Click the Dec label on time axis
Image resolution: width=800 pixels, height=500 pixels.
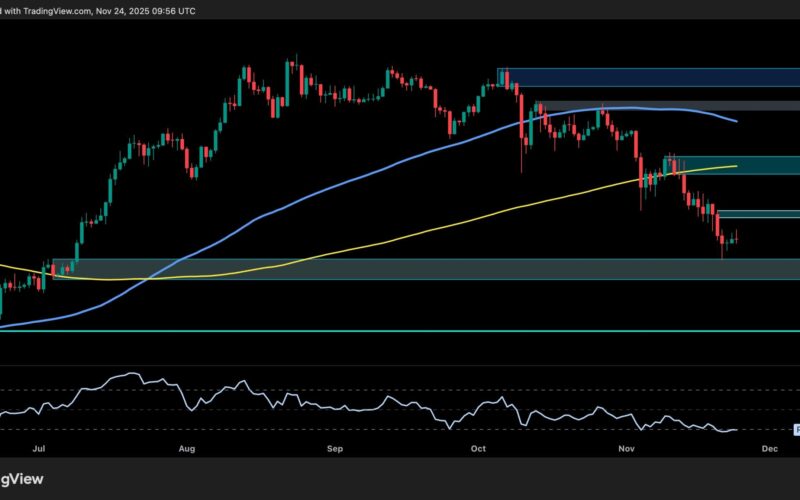(x=768, y=451)
